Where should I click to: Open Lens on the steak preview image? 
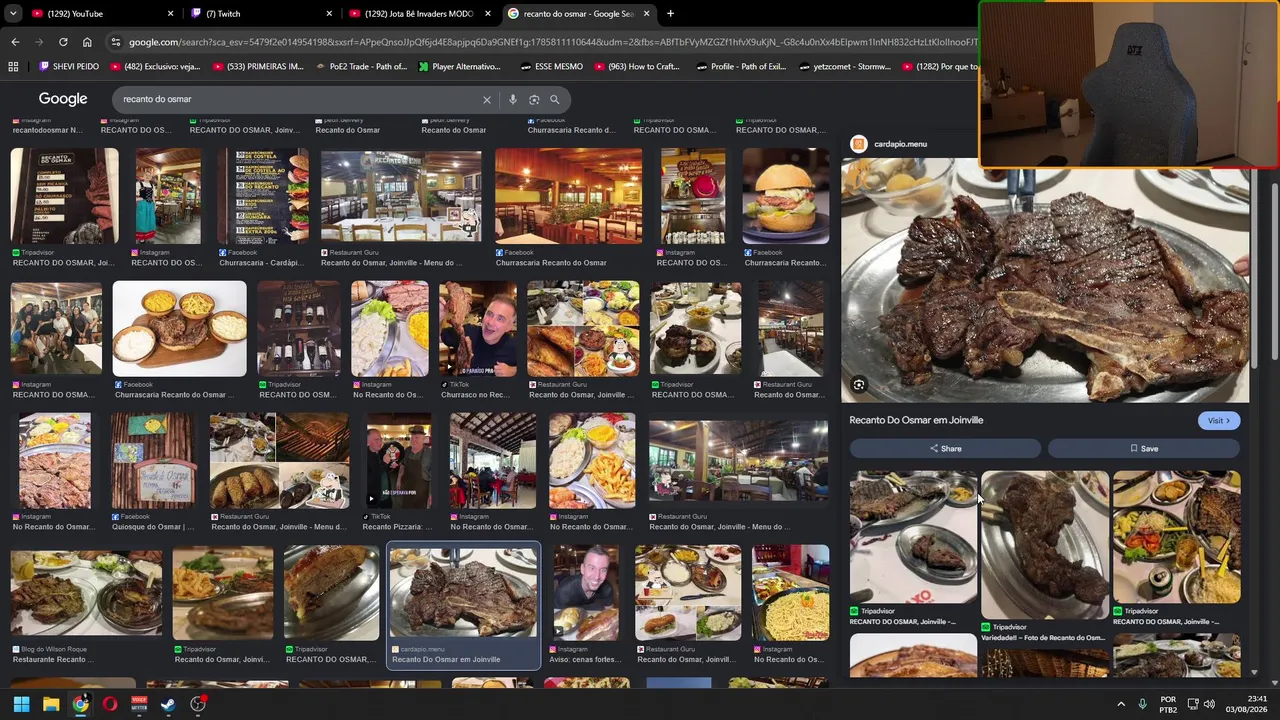coord(859,385)
